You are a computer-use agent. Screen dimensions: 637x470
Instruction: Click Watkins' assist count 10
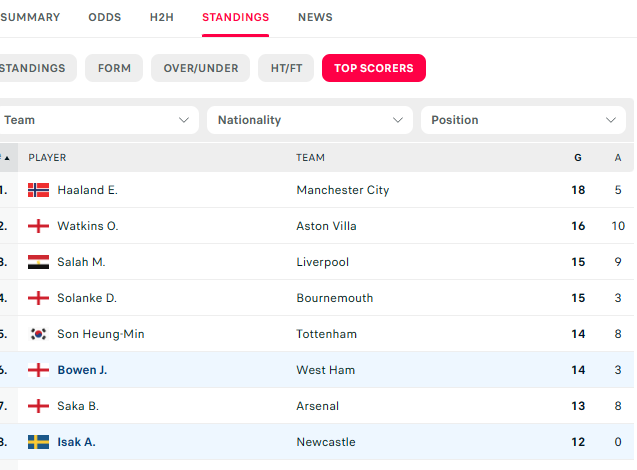(618, 226)
